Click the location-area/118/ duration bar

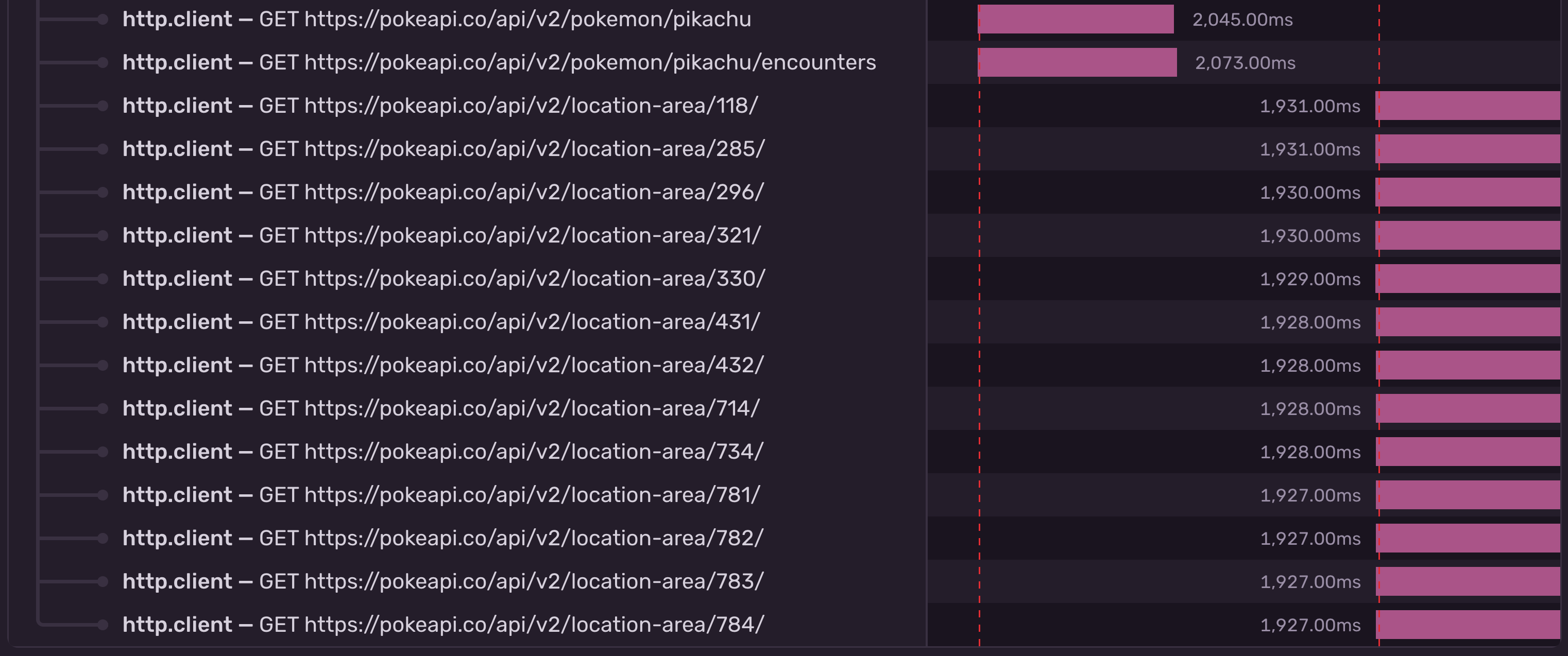click(1467, 106)
